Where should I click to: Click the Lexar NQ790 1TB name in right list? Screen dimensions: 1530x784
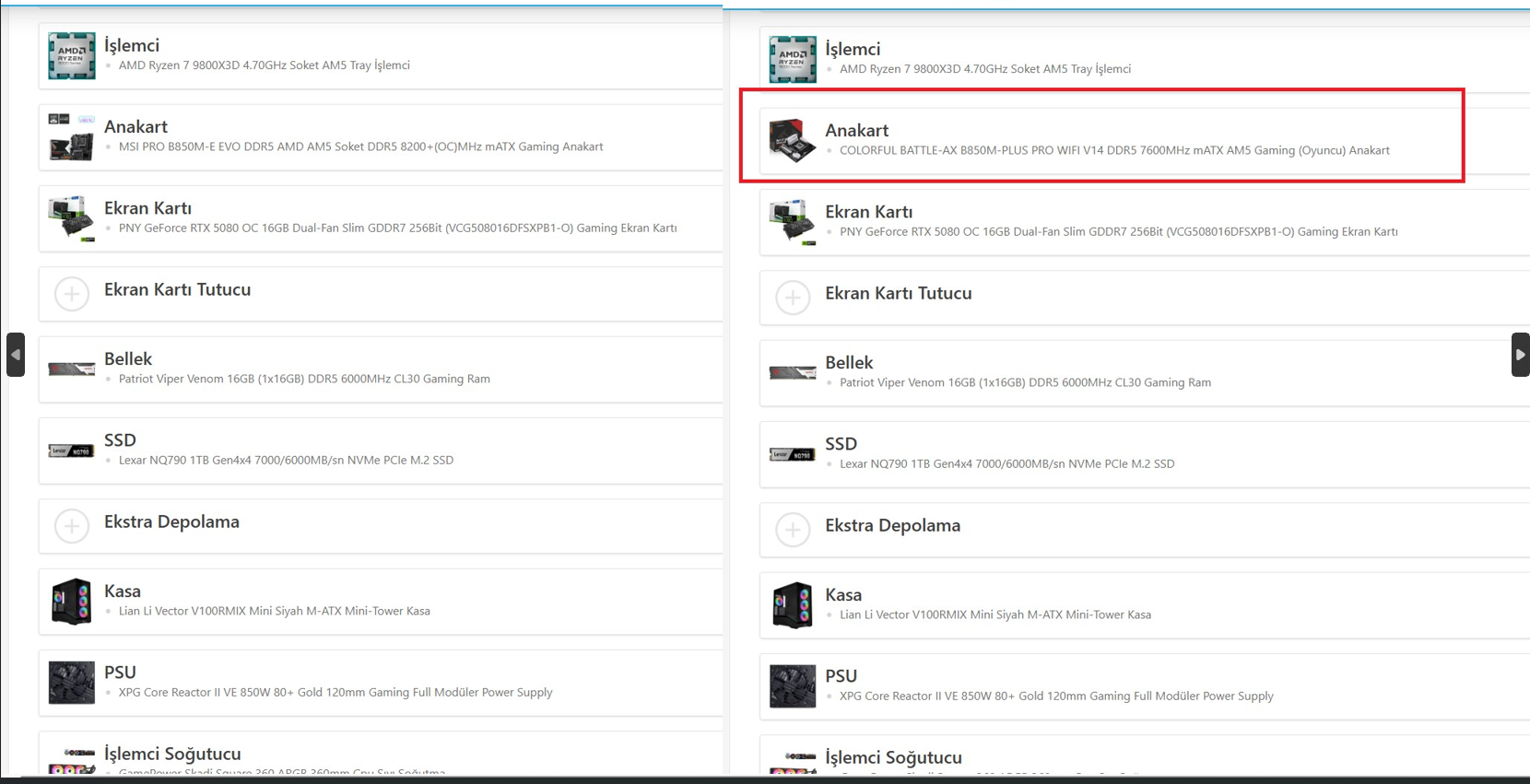(x=1006, y=463)
